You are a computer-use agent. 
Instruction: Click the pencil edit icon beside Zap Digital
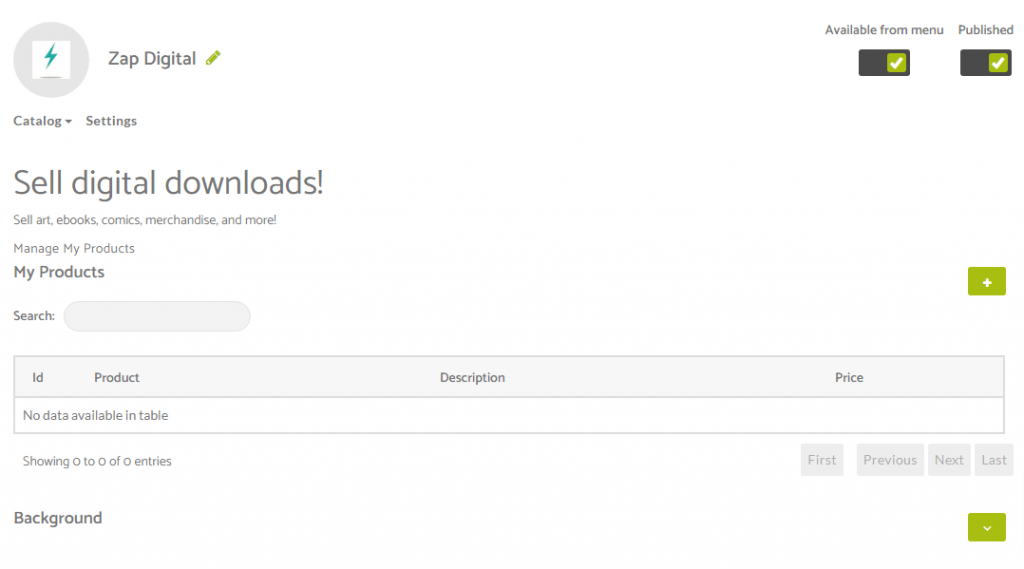coord(213,58)
